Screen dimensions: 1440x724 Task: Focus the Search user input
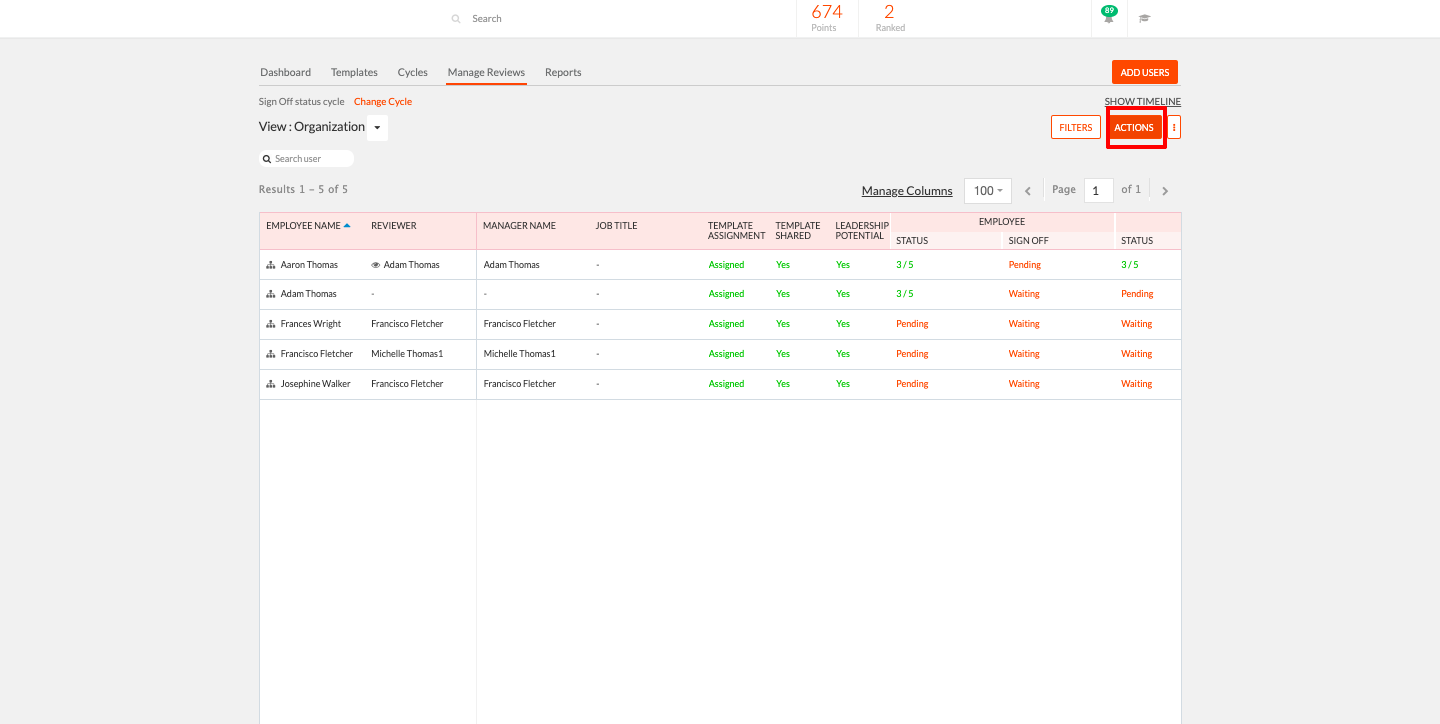(306, 159)
